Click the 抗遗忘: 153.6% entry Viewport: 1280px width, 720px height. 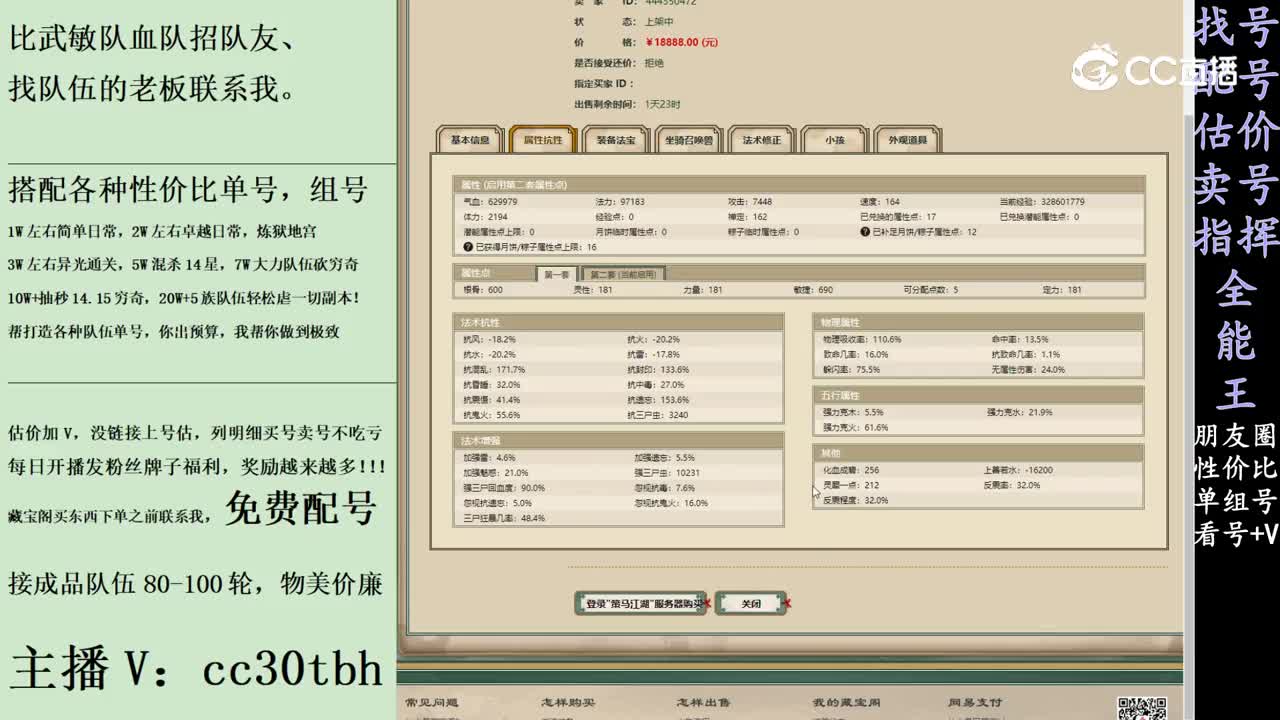click(x=658, y=400)
